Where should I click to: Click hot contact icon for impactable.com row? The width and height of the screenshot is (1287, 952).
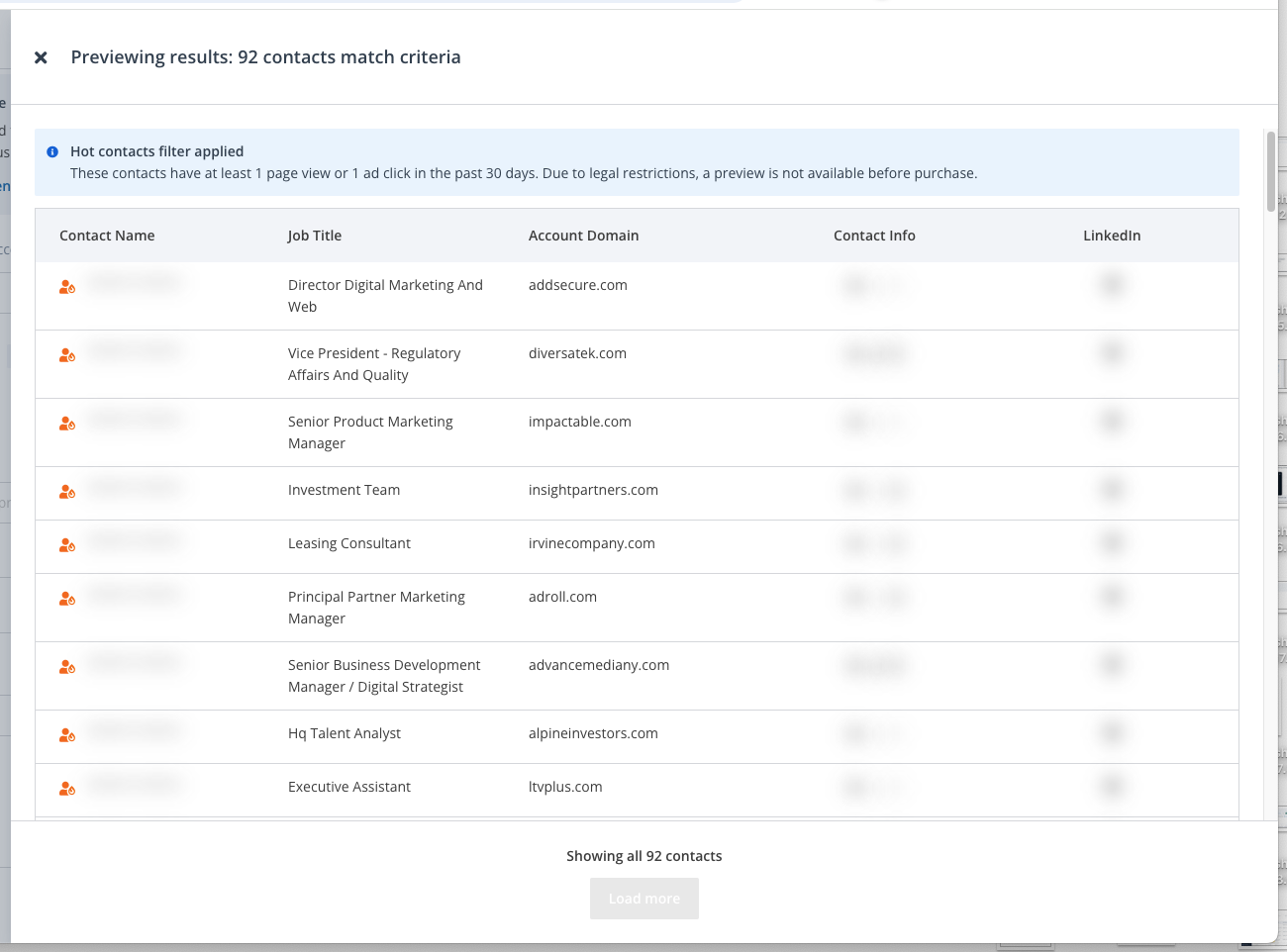[67, 424]
